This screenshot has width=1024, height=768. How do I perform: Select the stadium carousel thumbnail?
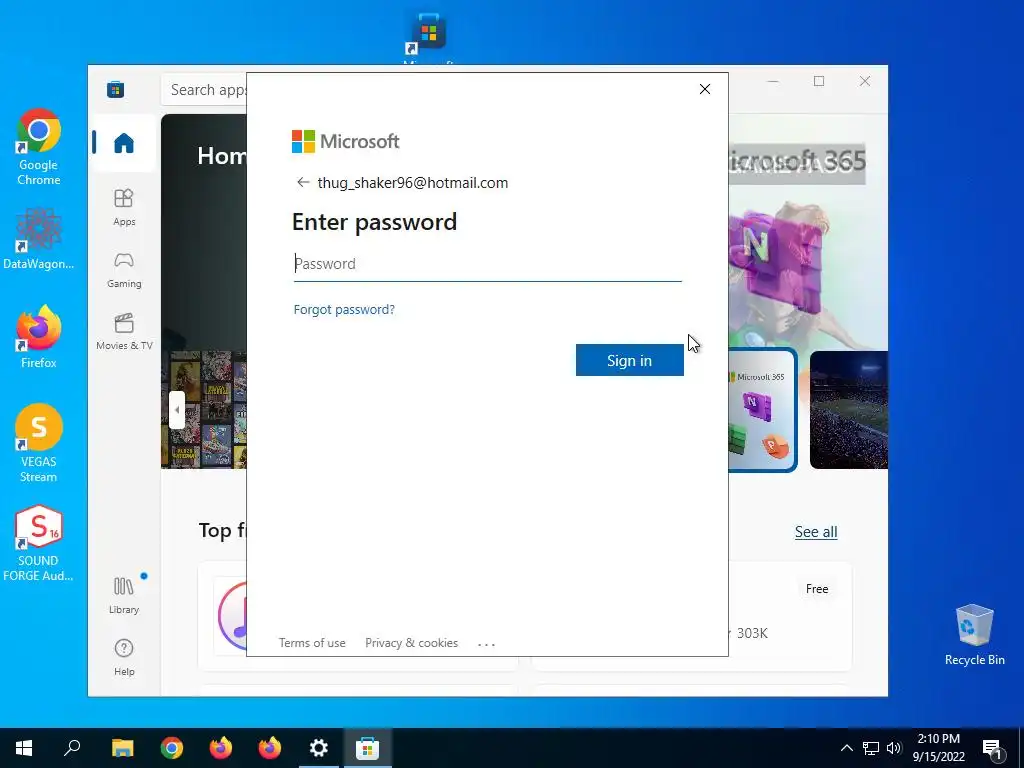pos(848,410)
